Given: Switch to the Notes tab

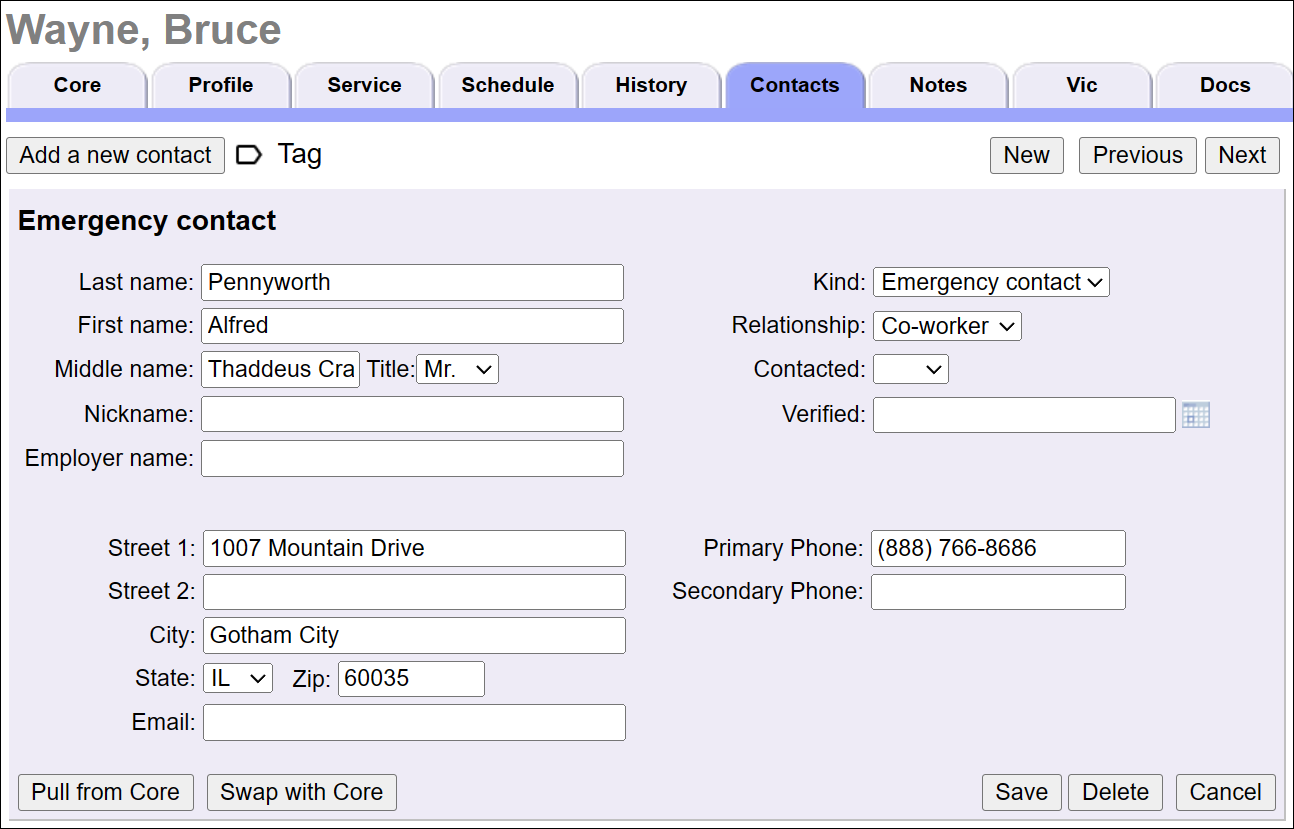Looking at the screenshot, I should pos(937,85).
